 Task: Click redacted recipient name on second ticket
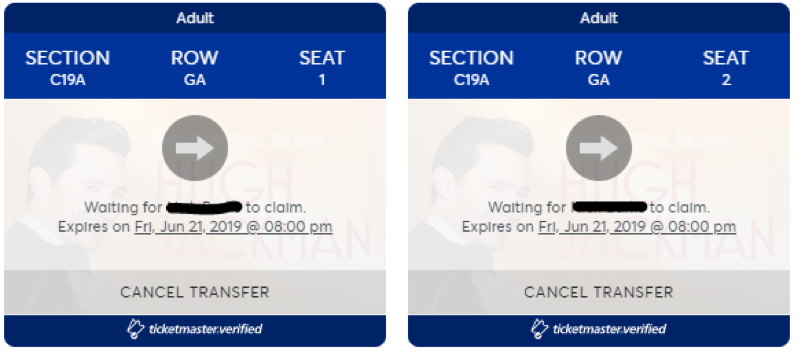click(x=609, y=208)
